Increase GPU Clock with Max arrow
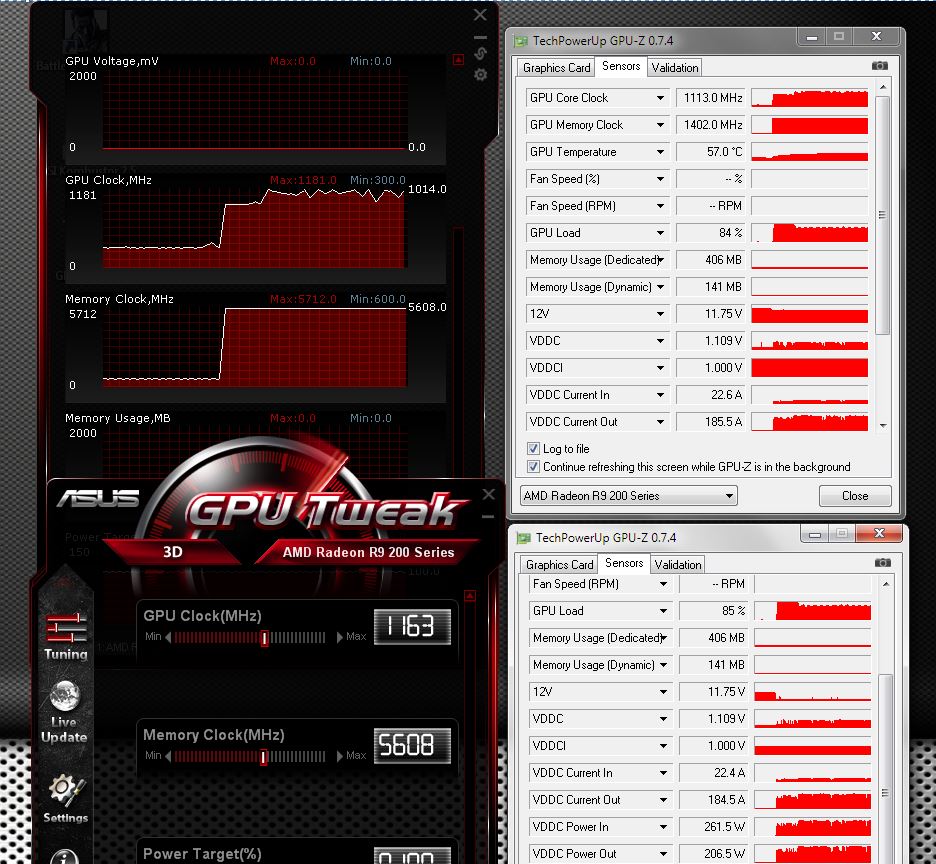This screenshot has width=936, height=864. coord(340,637)
